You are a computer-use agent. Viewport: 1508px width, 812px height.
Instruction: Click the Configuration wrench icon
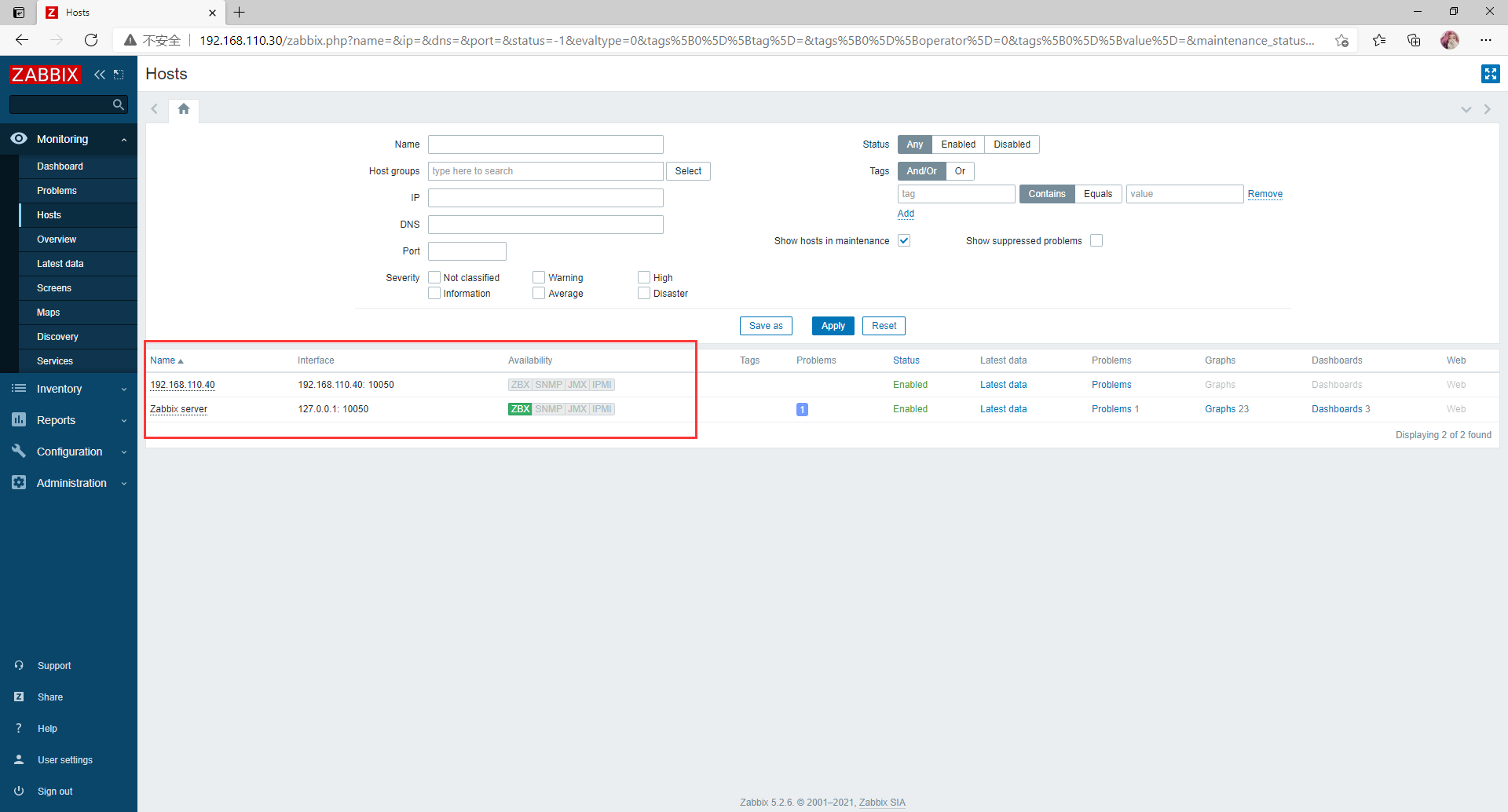click(x=19, y=451)
